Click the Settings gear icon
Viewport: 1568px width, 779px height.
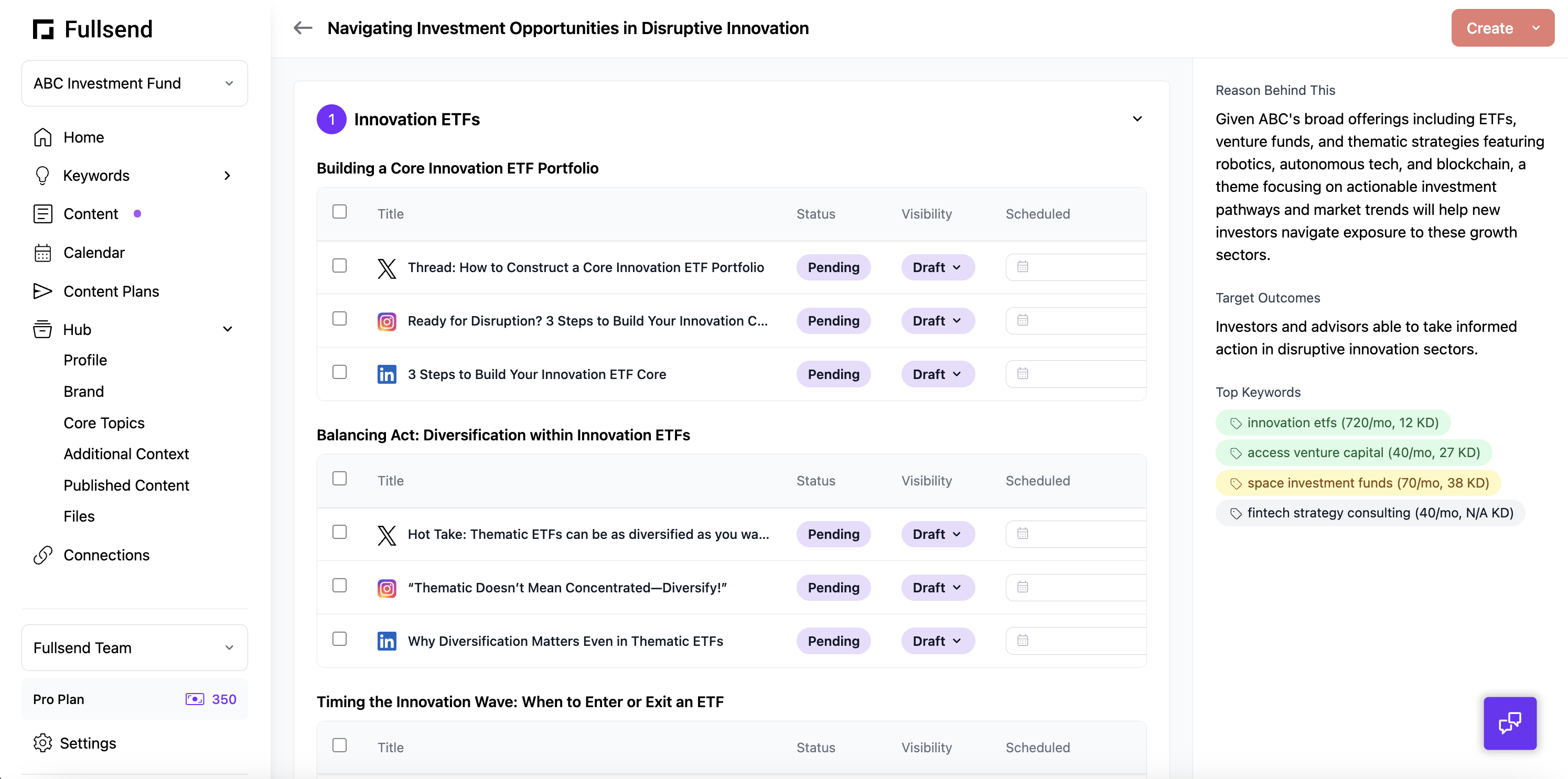(x=42, y=743)
